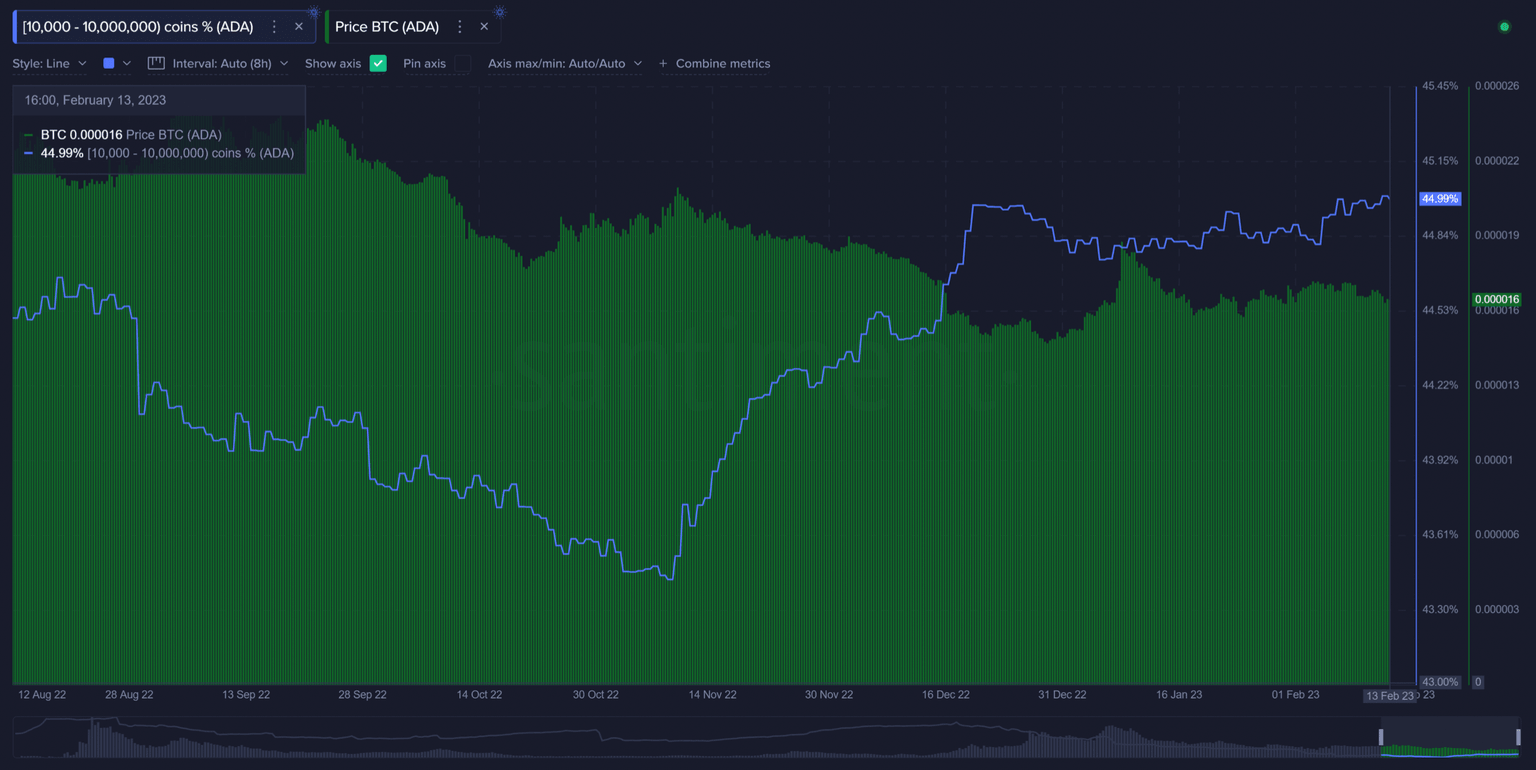Image resolution: width=1536 pixels, height=770 pixels.
Task: Click the sparkle icon beside Price BTC tab
Action: pyautogui.click(x=498, y=12)
